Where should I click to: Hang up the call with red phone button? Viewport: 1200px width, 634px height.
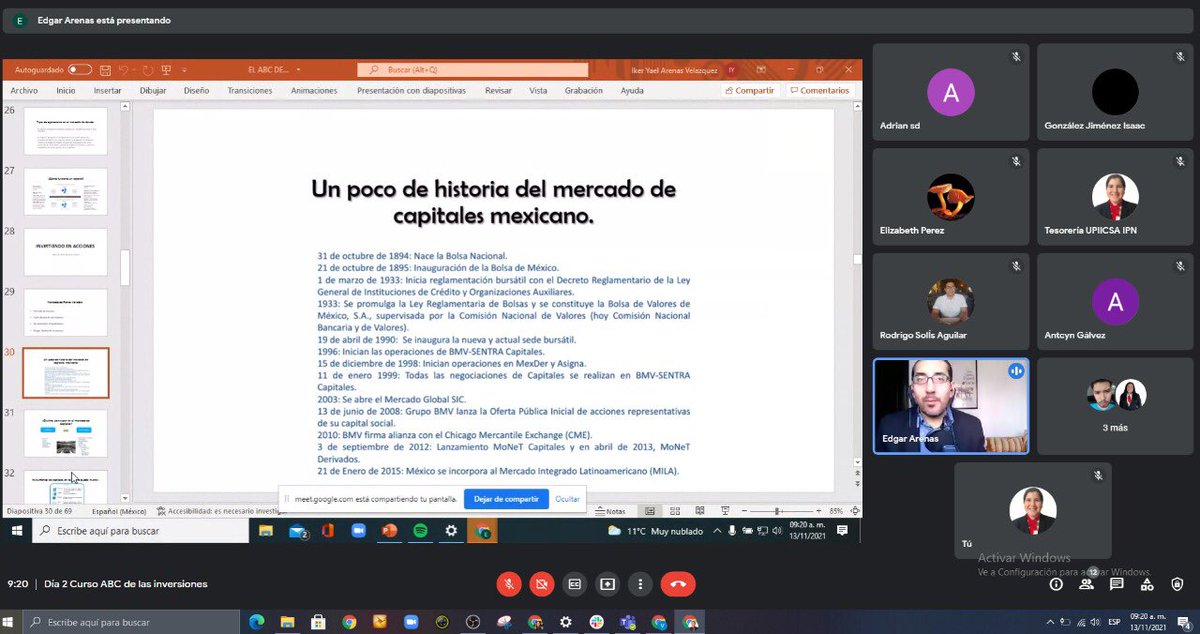coord(678,584)
